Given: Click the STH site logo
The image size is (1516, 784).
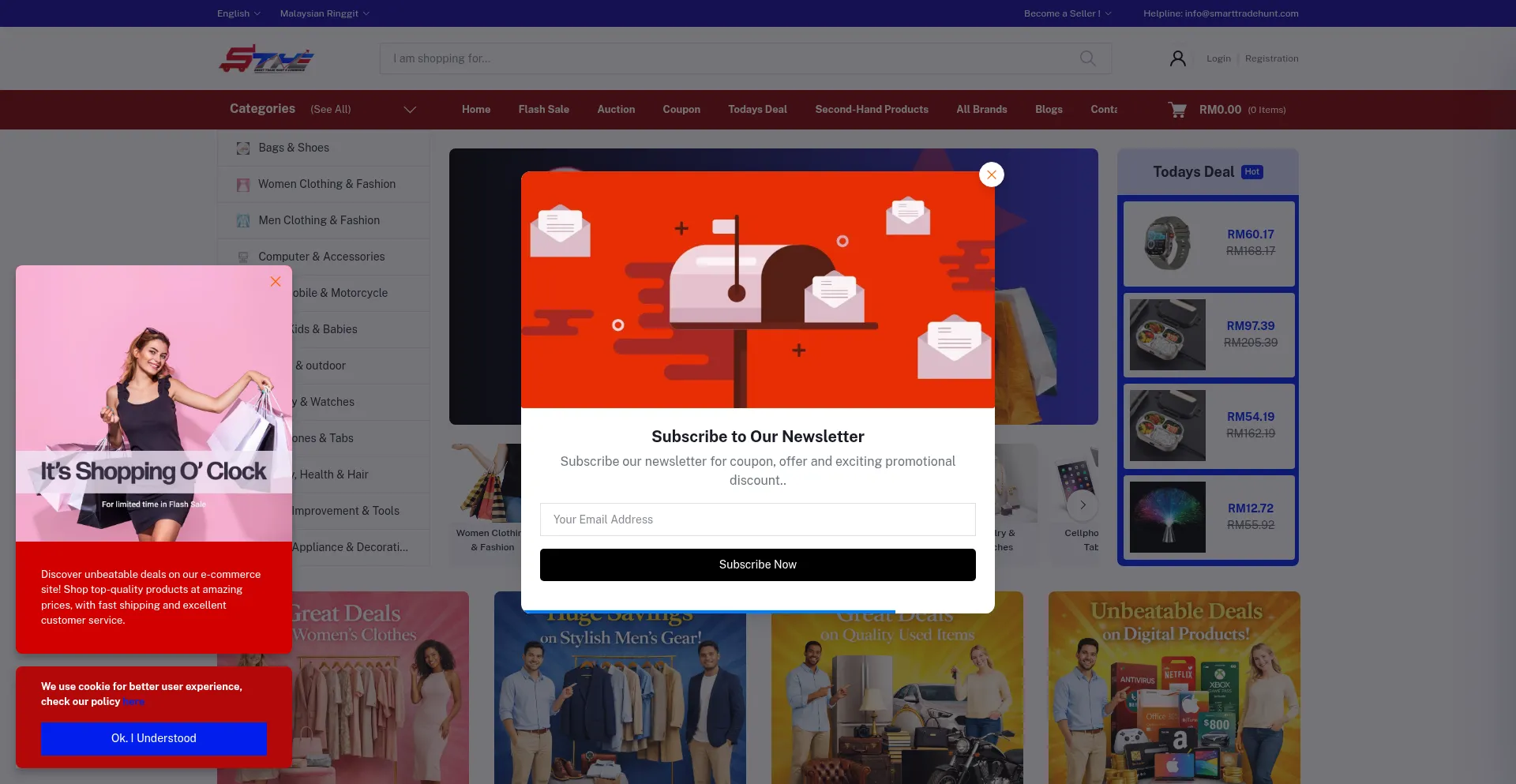Looking at the screenshot, I should click(x=266, y=59).
